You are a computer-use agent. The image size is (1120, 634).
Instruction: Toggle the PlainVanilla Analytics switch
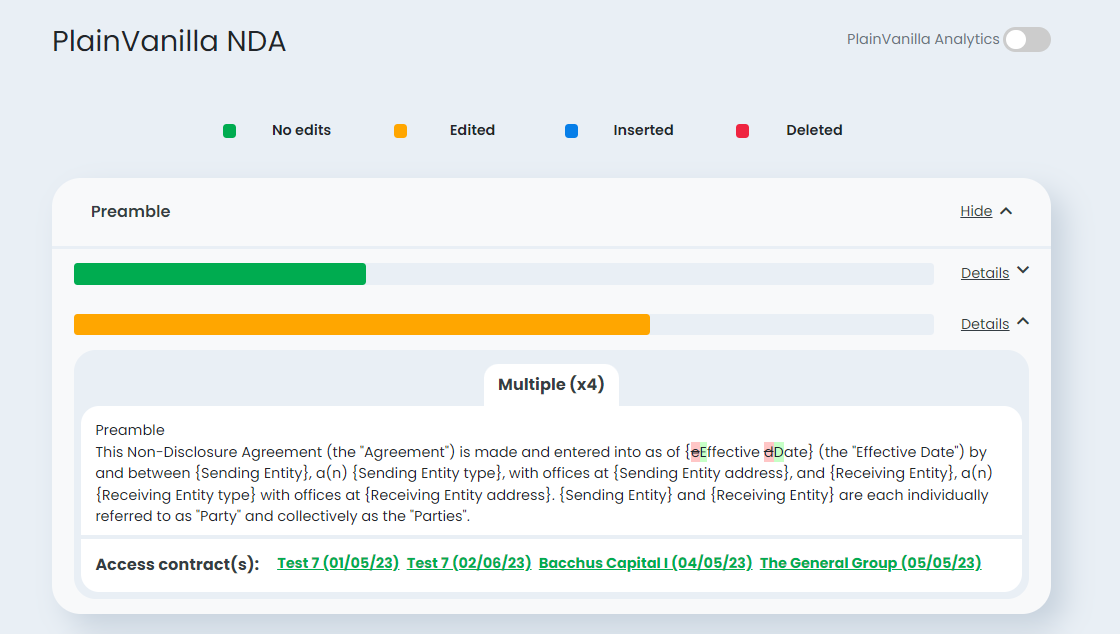[1027, 40]
